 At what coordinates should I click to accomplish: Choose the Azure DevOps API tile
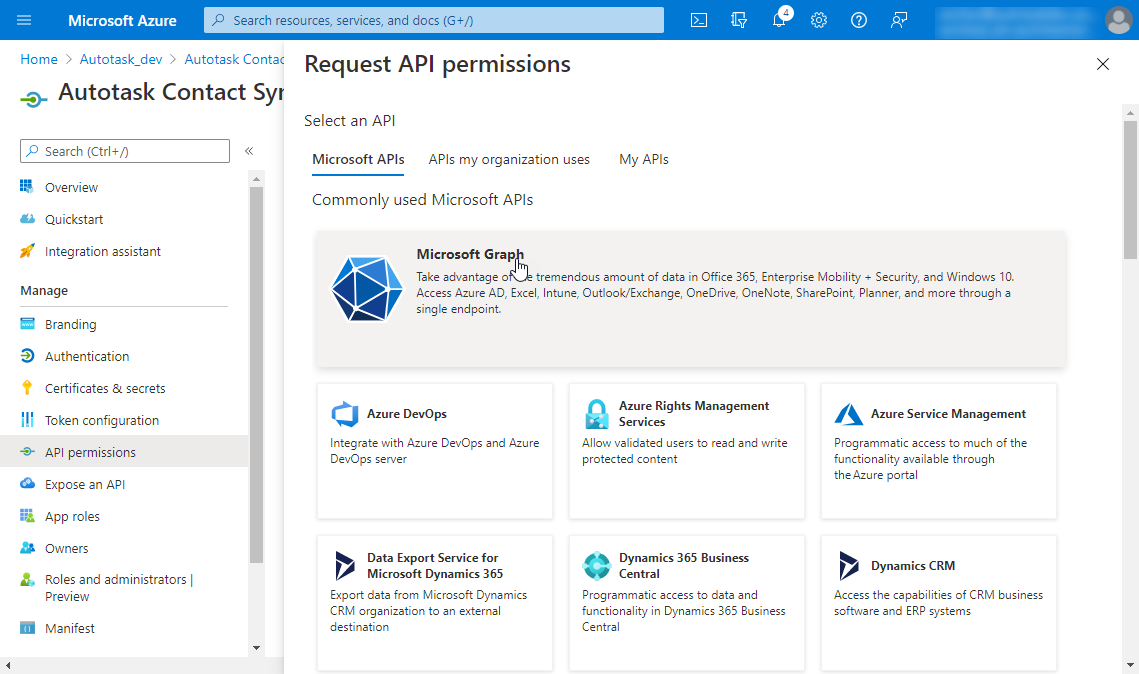coord(434,450)
